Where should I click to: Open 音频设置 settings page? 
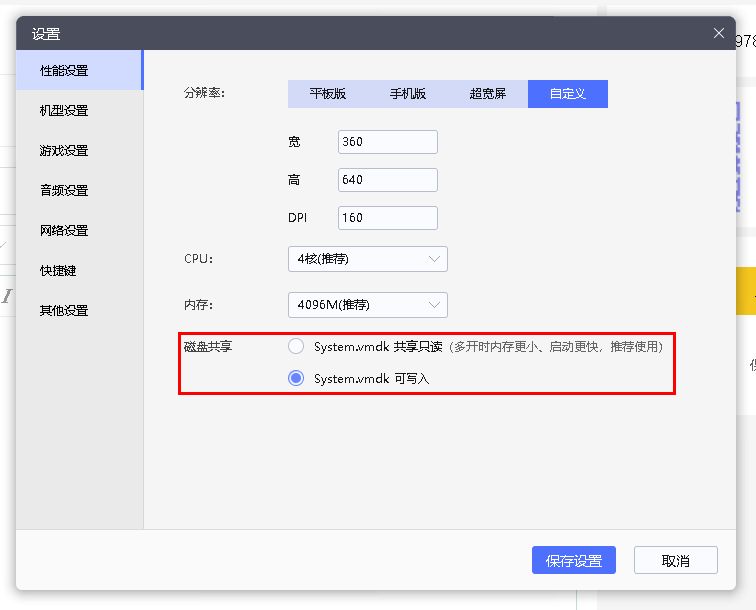[x=64, y=191]
